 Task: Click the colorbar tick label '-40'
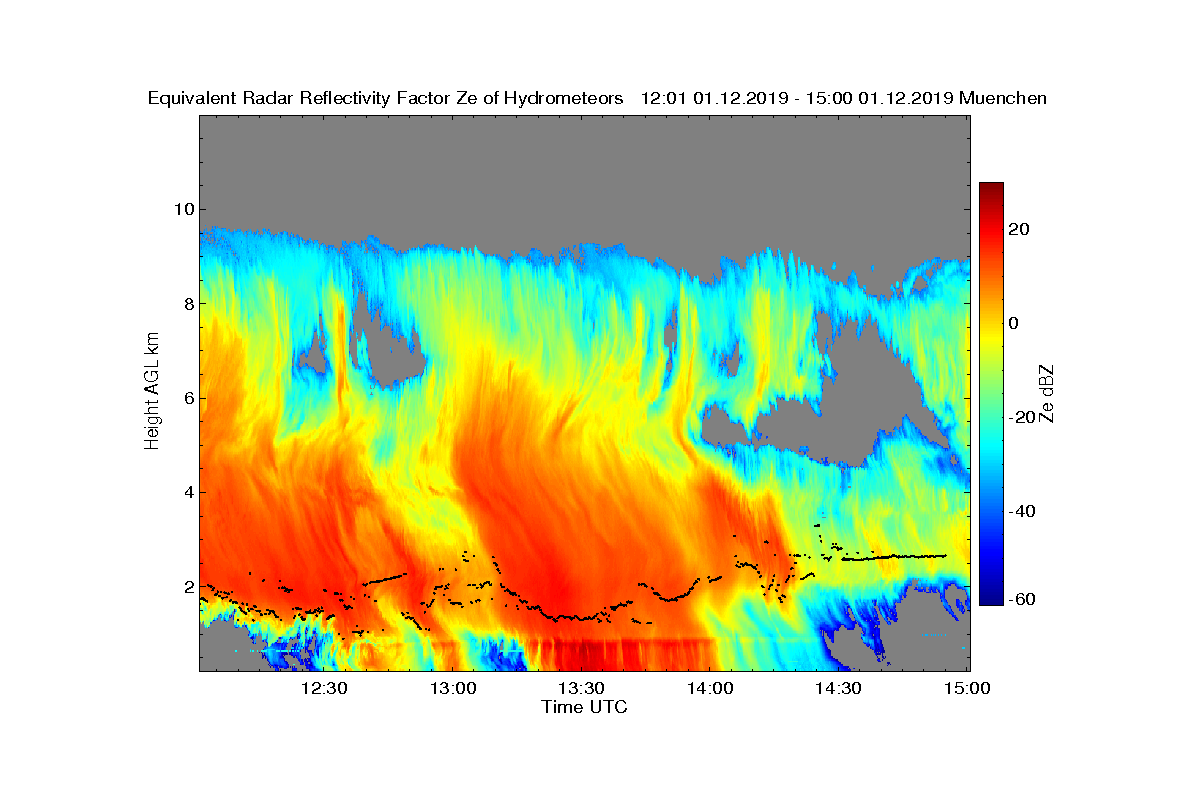pos(1023,511)
